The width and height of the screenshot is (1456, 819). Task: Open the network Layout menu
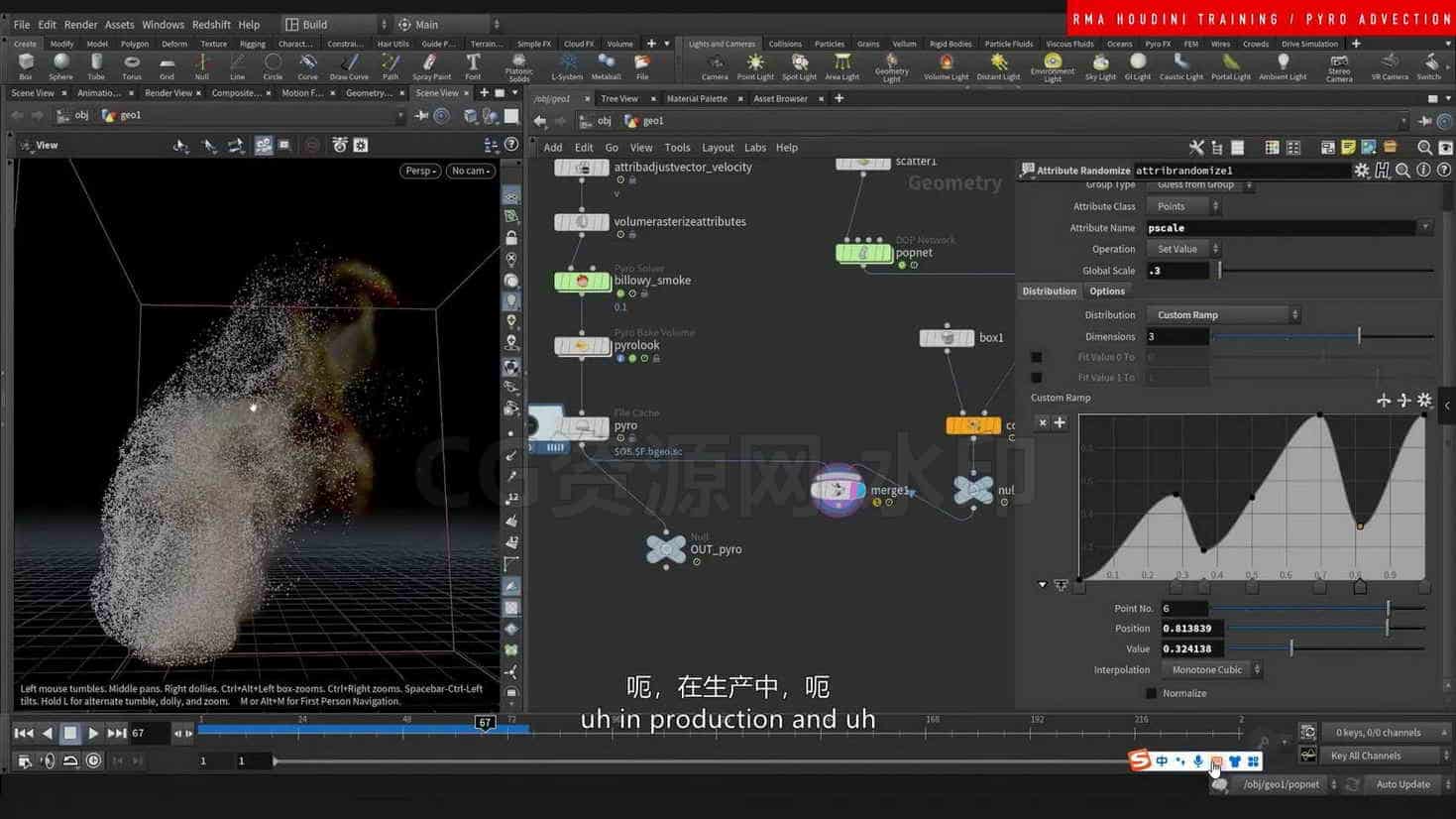[718, 148]
